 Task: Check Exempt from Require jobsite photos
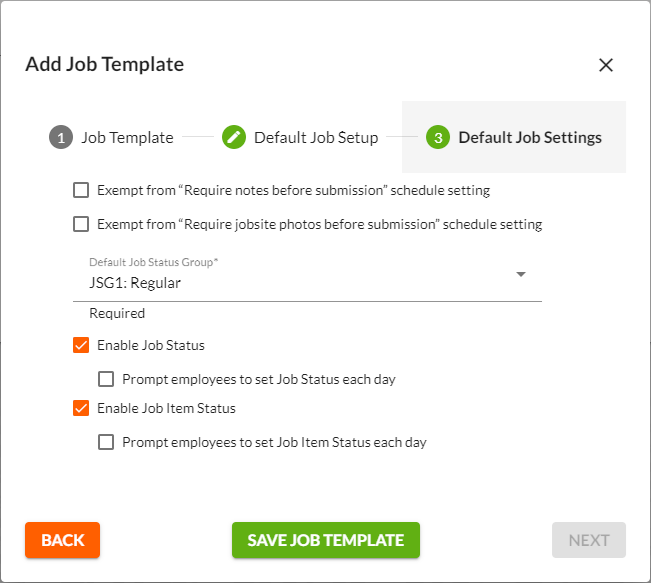coord(81,224)
